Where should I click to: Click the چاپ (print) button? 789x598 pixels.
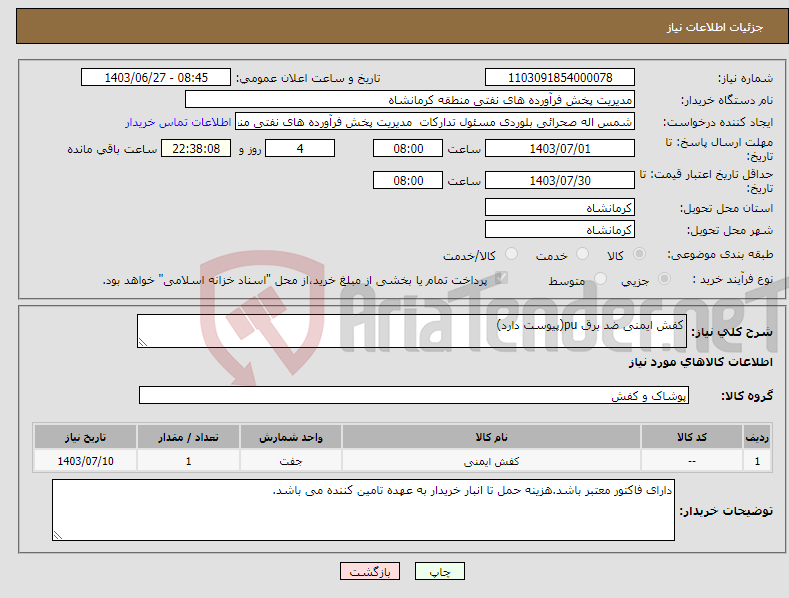439,571
